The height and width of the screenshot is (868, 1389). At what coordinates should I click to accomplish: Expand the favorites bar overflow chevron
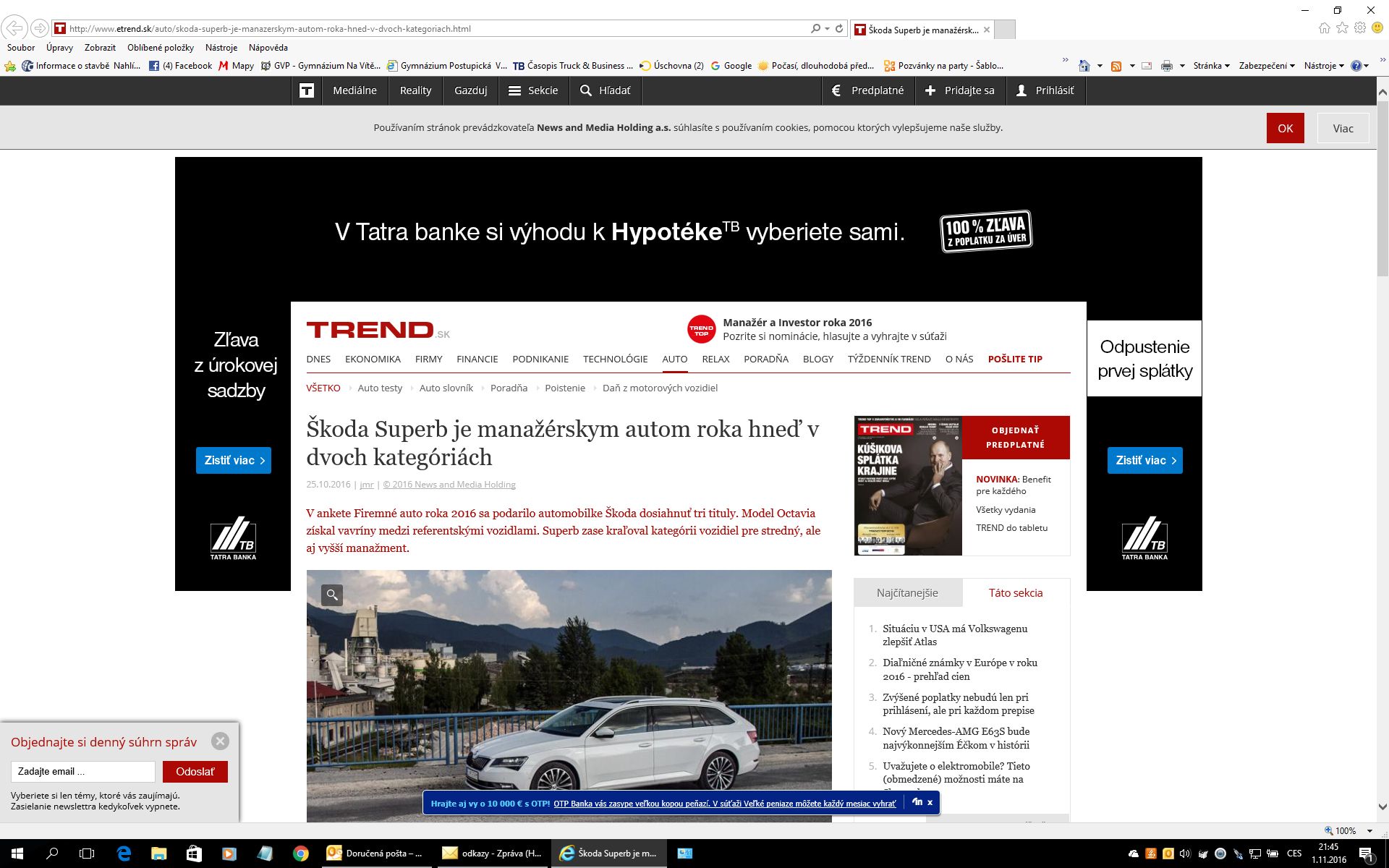pyautogui.click(x=1065, y=60)
